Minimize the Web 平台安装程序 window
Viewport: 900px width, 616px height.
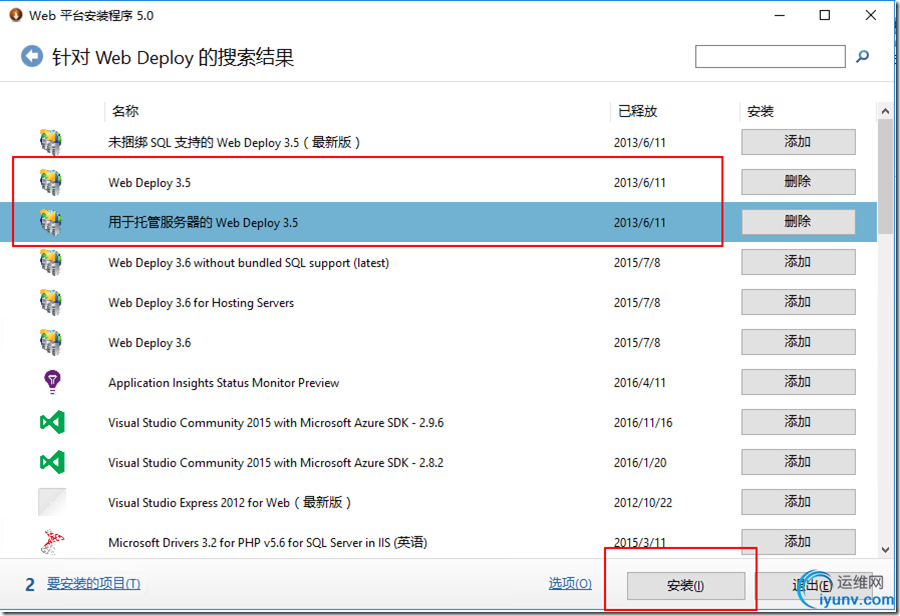pyautogui.click(x=779, y=15)
